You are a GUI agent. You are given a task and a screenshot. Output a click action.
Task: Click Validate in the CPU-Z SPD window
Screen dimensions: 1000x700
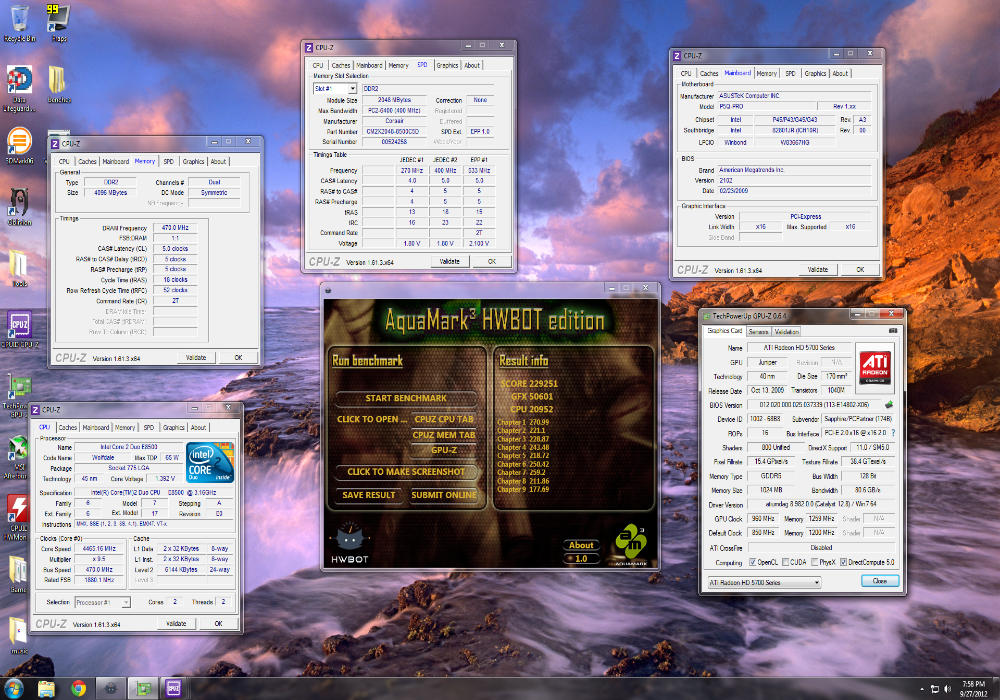pyautogui.click(x=450, y=261)
